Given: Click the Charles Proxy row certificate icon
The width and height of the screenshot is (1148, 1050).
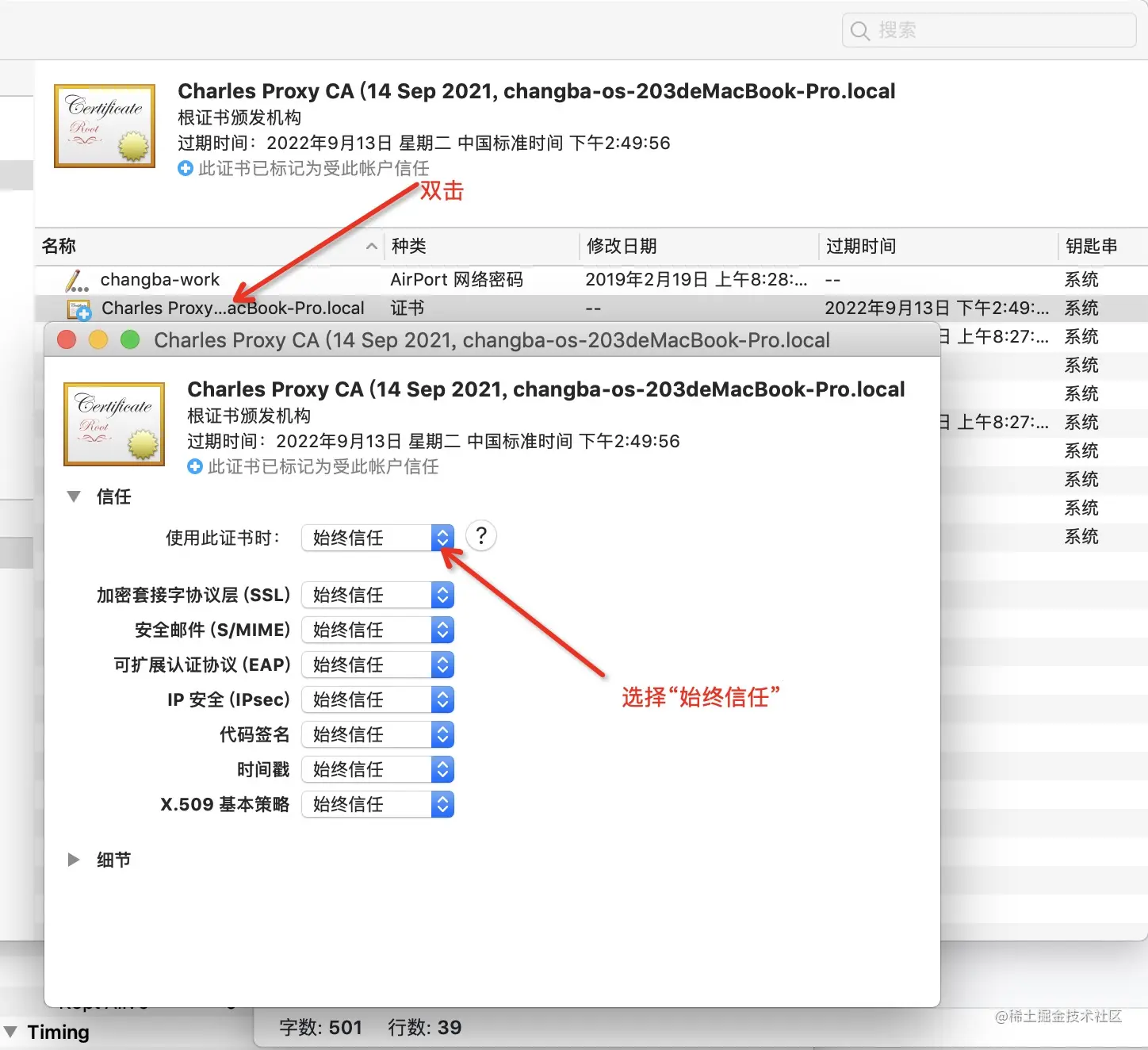Looking at the screenshot, I should click(79, 309).
